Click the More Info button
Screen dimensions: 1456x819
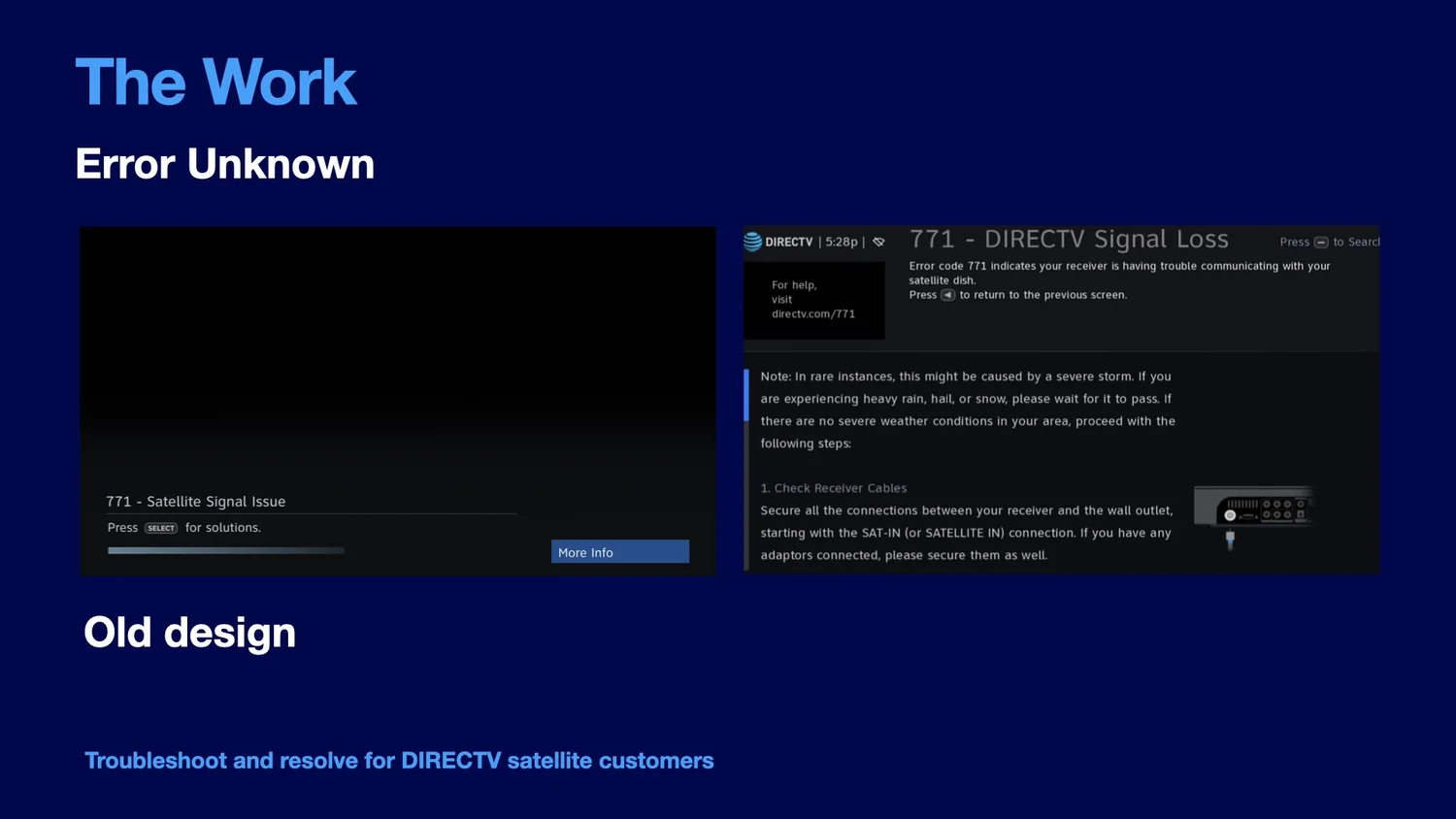pos(620,552)
